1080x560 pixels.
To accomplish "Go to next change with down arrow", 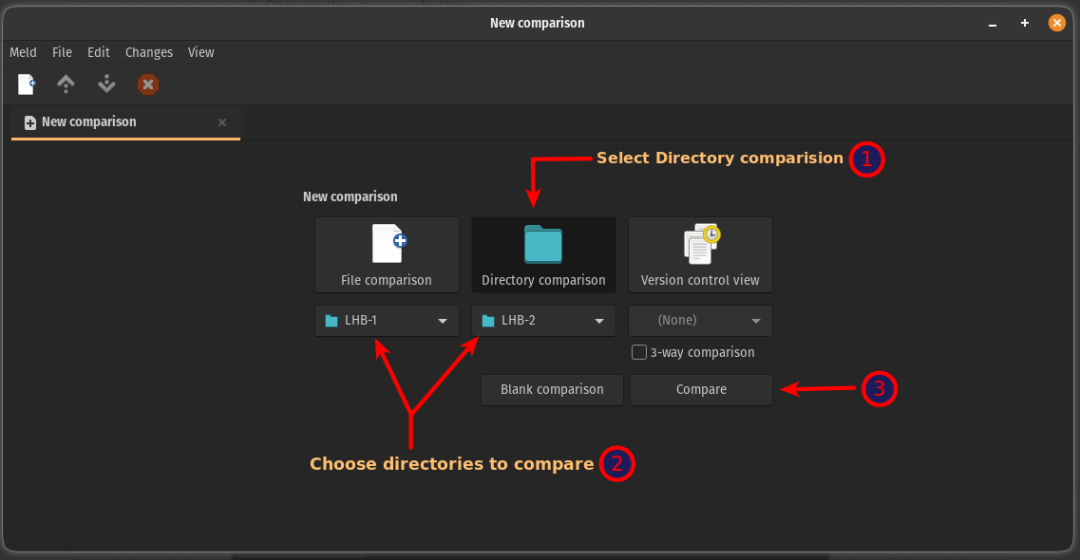I will click(106, 84).
